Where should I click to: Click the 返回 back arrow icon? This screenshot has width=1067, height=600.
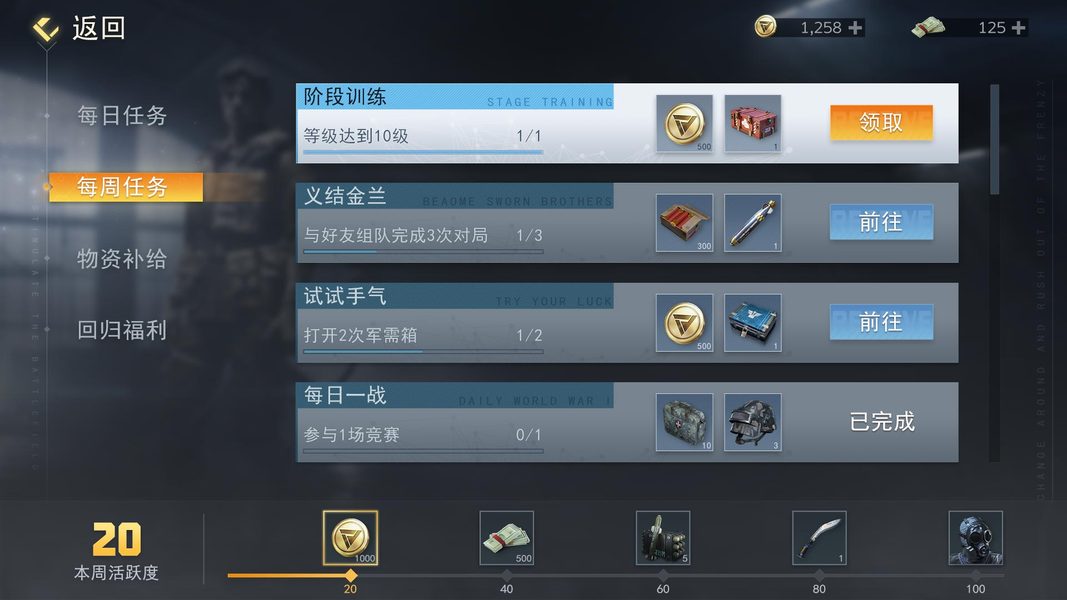pyautogui.click(x=46, y=29)
